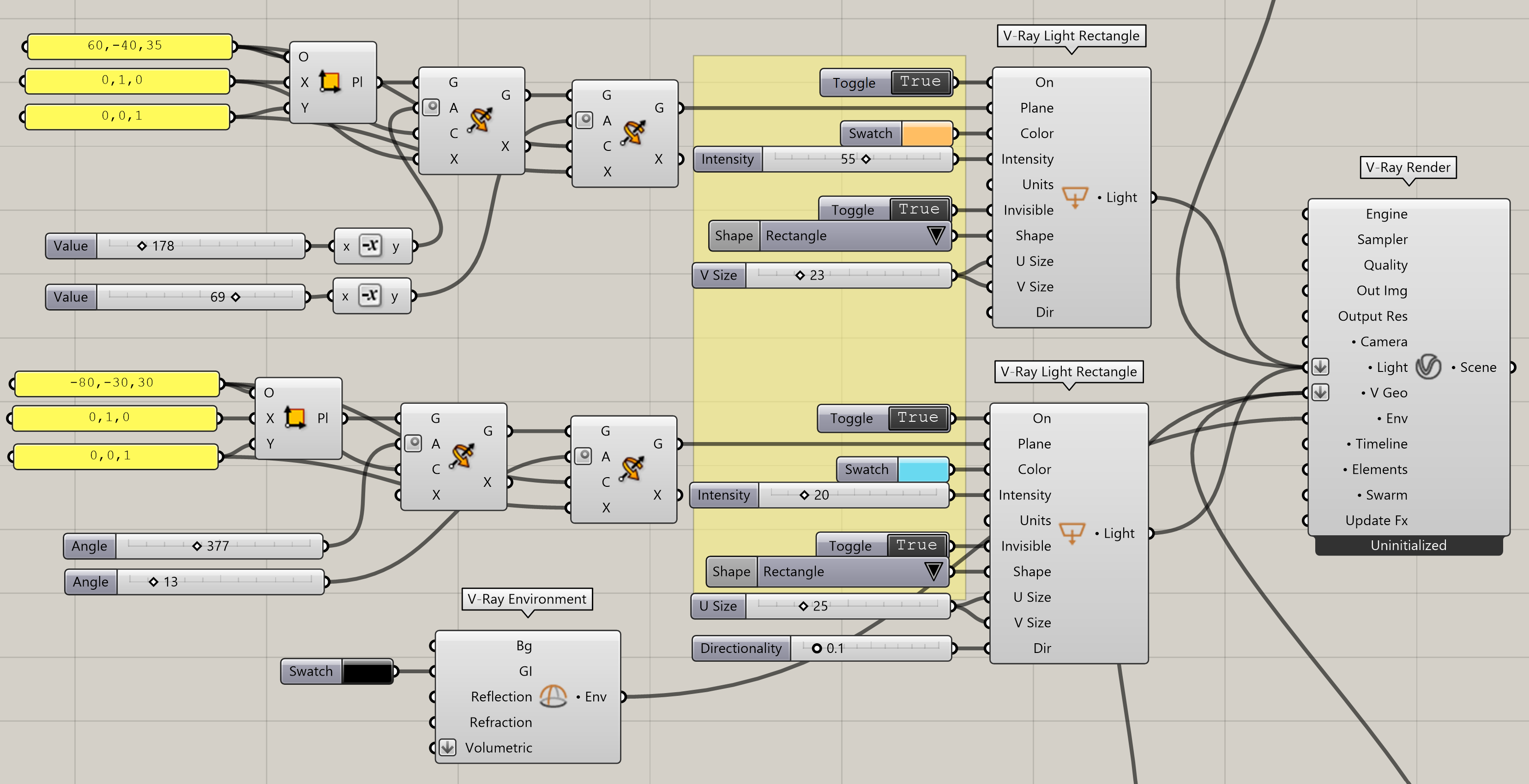Click the orange Swatch color of the top light
The height and width of the screenshot is (784, 1529).
[927, 133]
